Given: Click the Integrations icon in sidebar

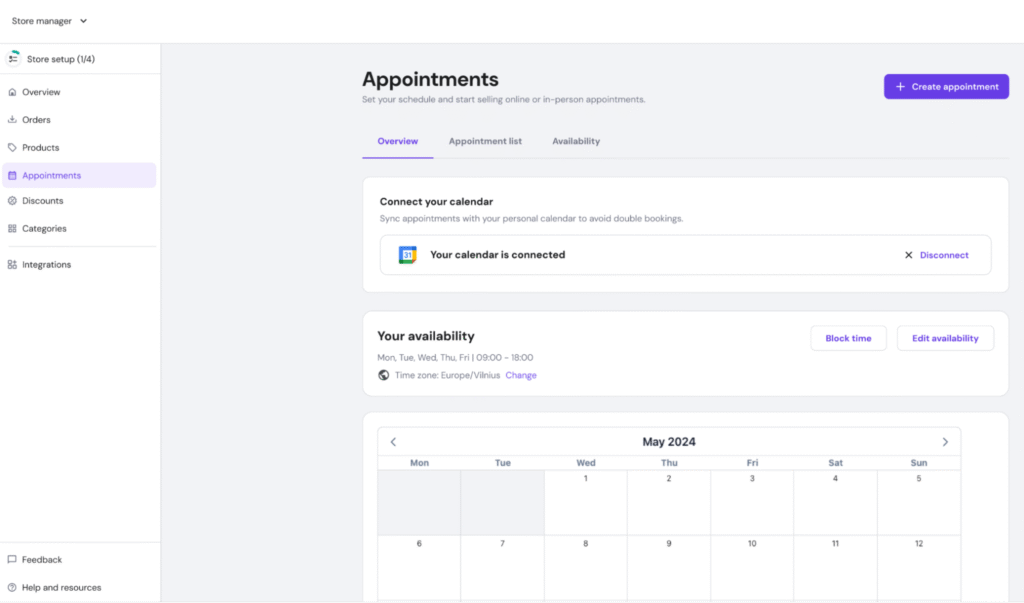Looking at the screenshot, I should (x=12, y=265).
